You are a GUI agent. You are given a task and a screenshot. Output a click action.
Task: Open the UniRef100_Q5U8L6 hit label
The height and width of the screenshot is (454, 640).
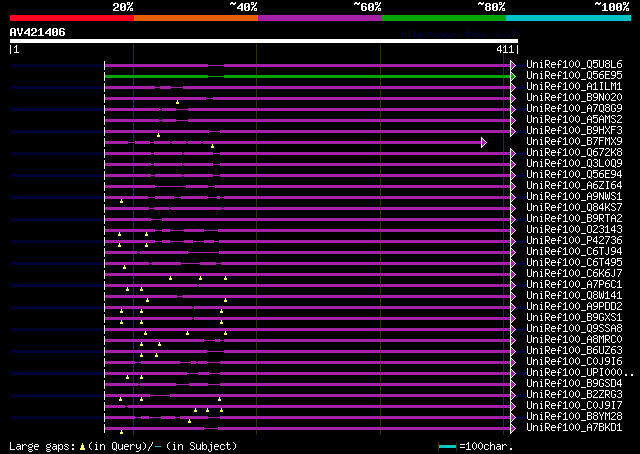[574, 64]
